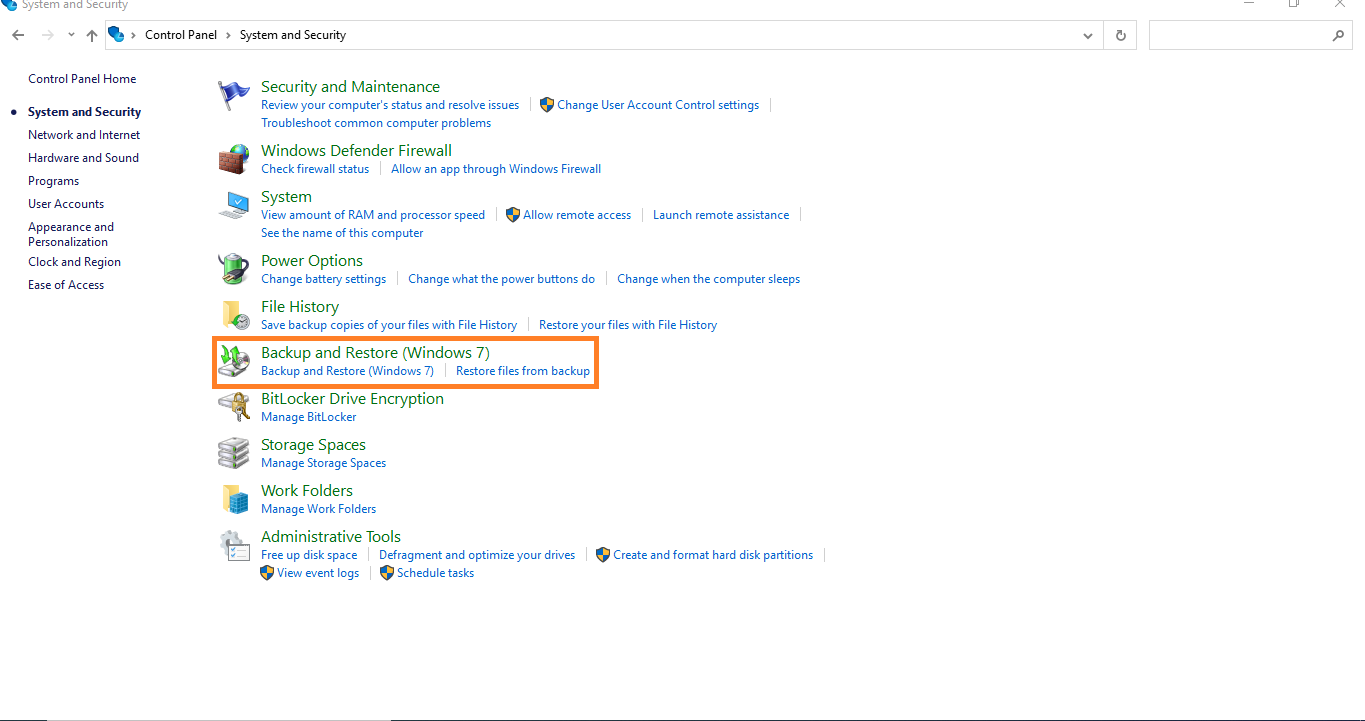This screenshot has height=721, width=1365.
Task: Open Clock and Region category
Action: tap(74, 262)
